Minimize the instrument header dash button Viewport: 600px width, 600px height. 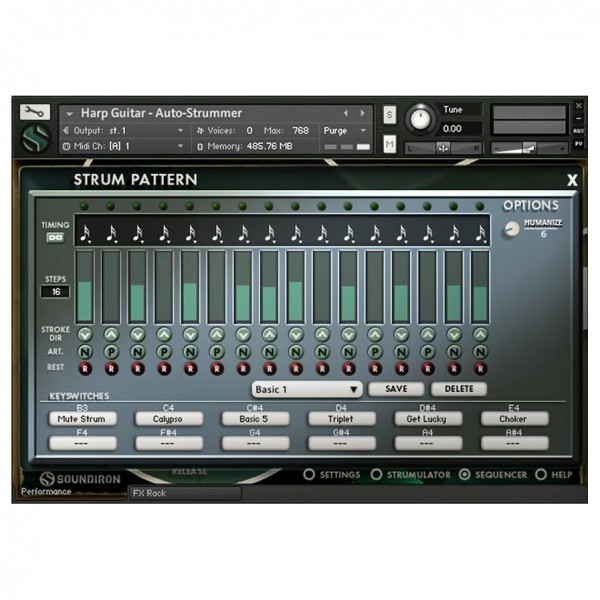pos(578,119)
